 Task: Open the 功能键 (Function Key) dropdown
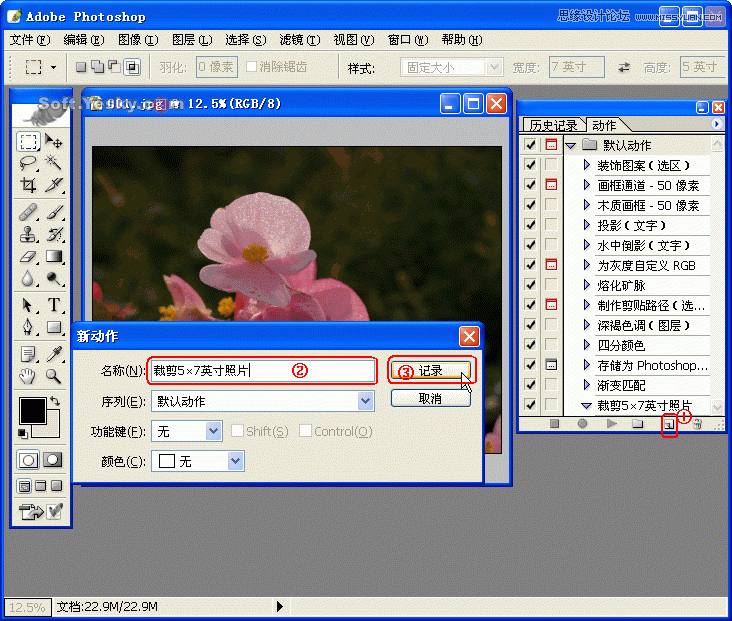[x=213, y=431]
